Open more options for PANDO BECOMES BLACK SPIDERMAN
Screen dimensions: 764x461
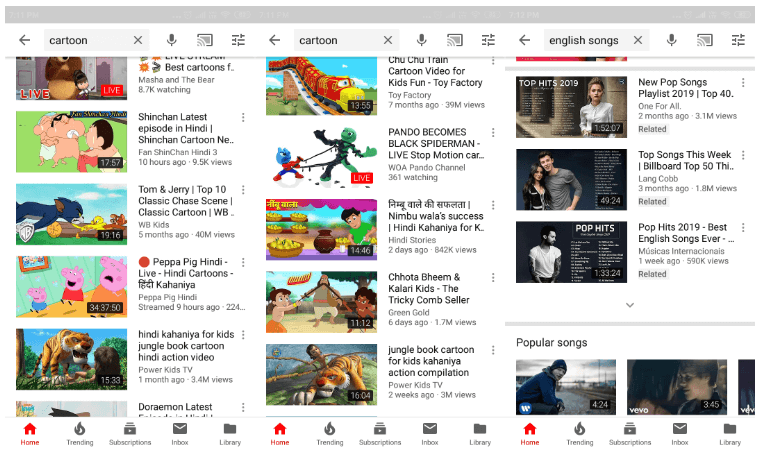pyautogui.click(x=493, y=133)
